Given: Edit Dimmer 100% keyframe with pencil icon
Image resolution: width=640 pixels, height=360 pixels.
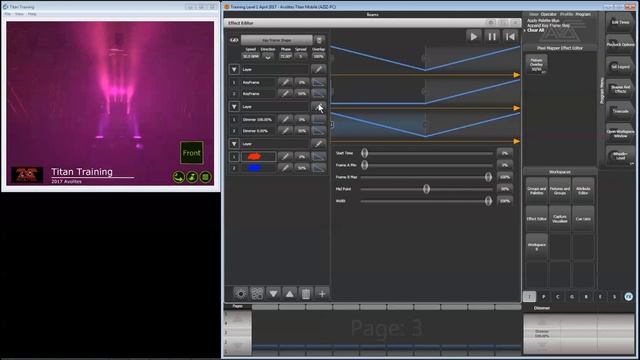Looking at the screenshot, I should [285, 119].
